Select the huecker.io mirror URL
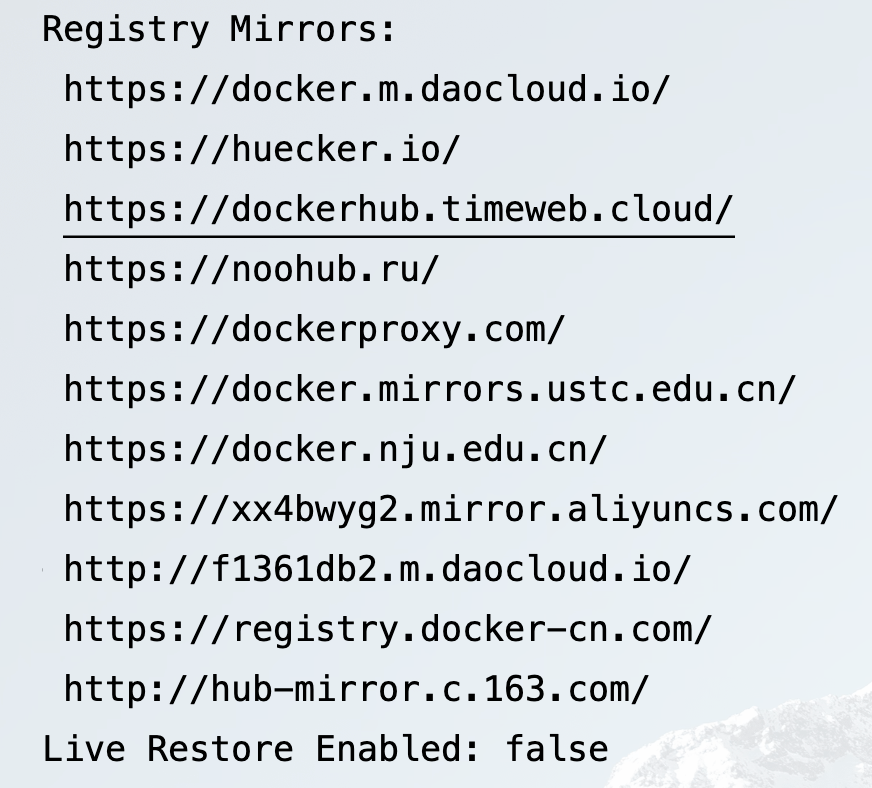 262,150
